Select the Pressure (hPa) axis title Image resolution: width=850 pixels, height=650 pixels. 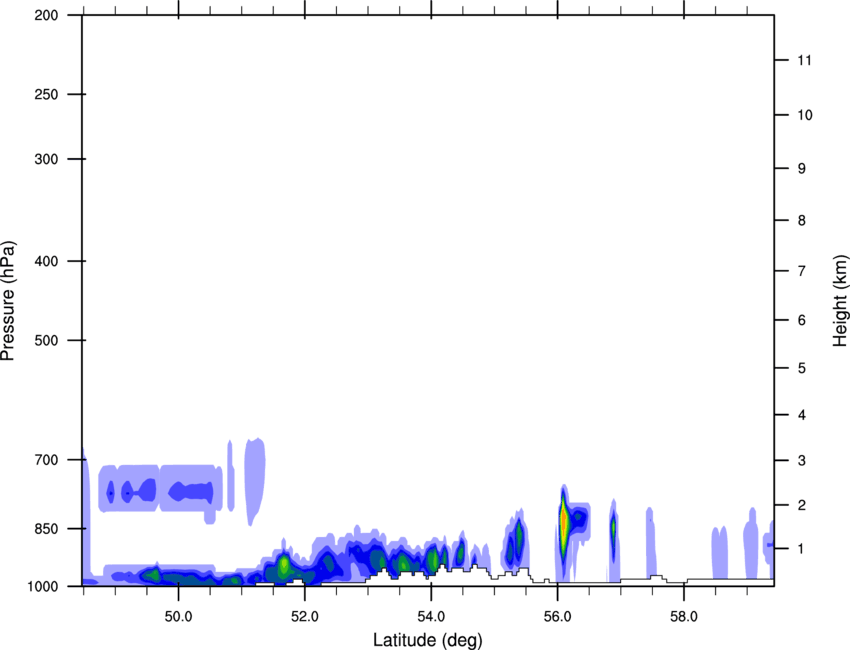(x=8, y=301)
